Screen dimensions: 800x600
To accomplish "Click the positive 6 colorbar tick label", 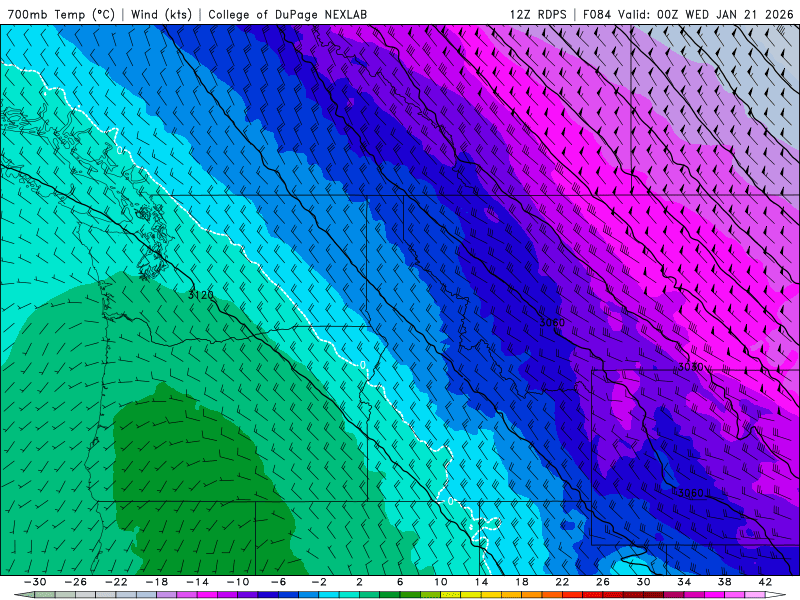I will click(400, 582).
